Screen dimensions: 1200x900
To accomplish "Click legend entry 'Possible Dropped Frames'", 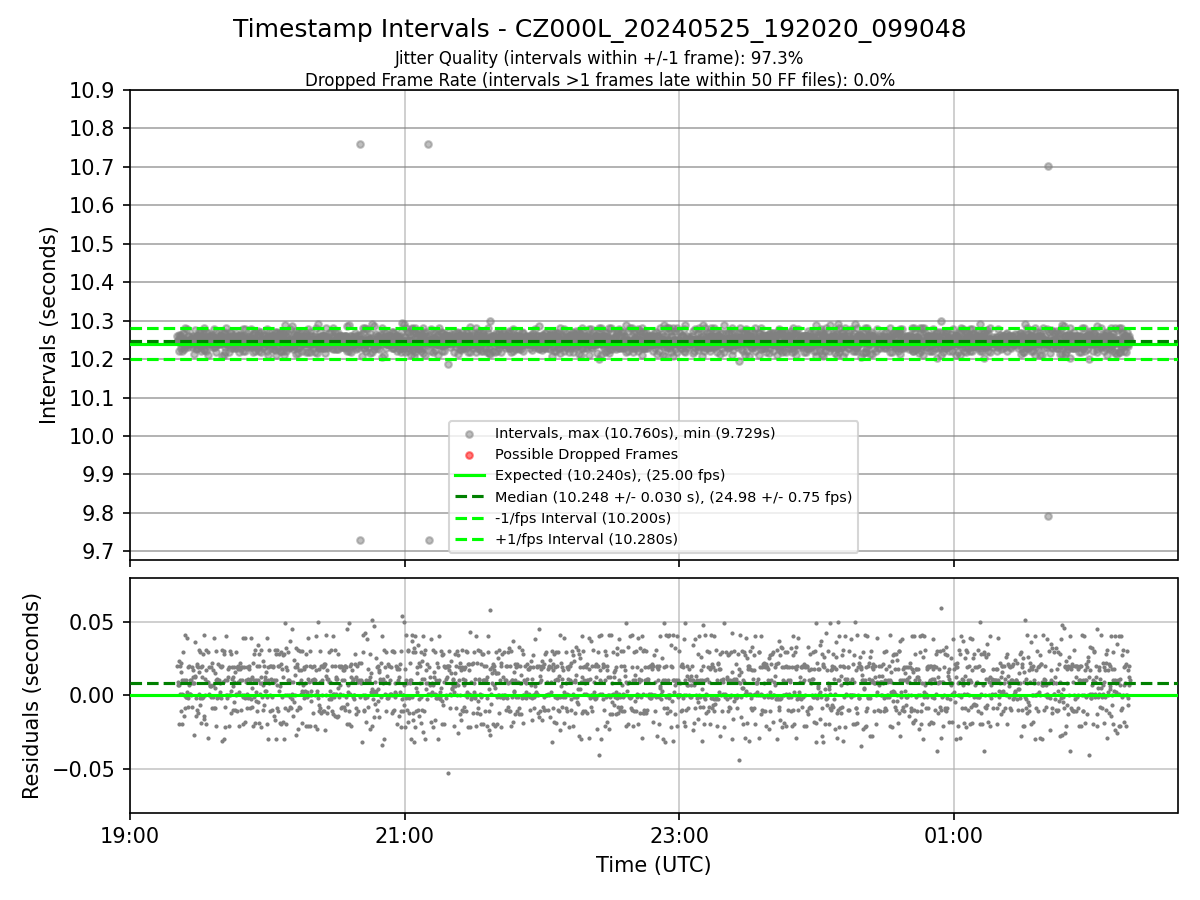I will pyautogui.click(x=586, y=454).
